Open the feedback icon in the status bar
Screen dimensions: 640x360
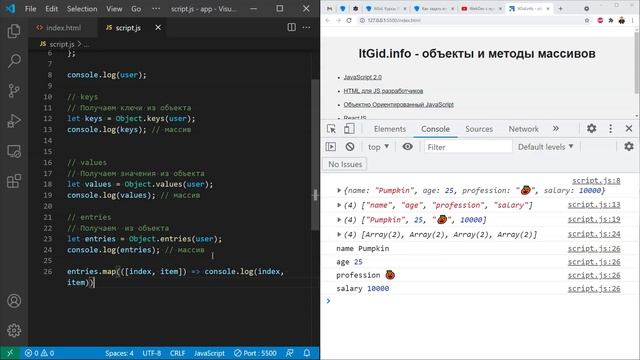tap(289, 353)
